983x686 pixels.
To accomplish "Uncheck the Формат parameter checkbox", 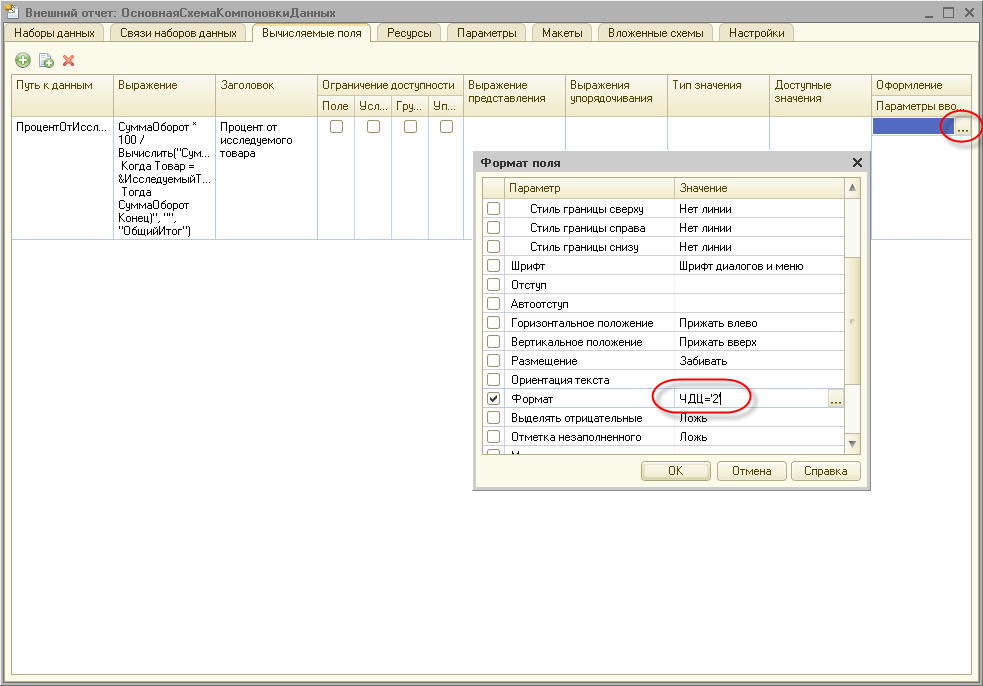I will pos(492,399).
